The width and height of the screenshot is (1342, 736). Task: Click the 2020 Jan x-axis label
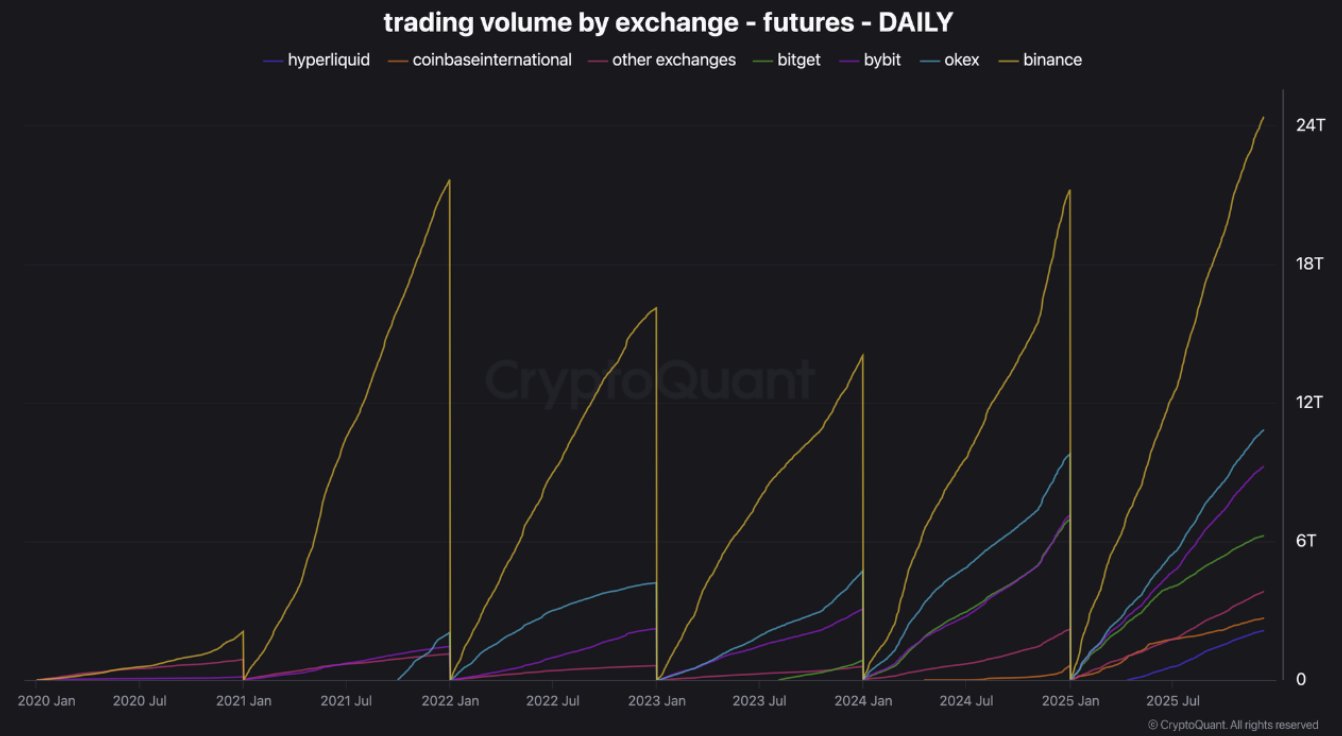[x=47, y=701]
